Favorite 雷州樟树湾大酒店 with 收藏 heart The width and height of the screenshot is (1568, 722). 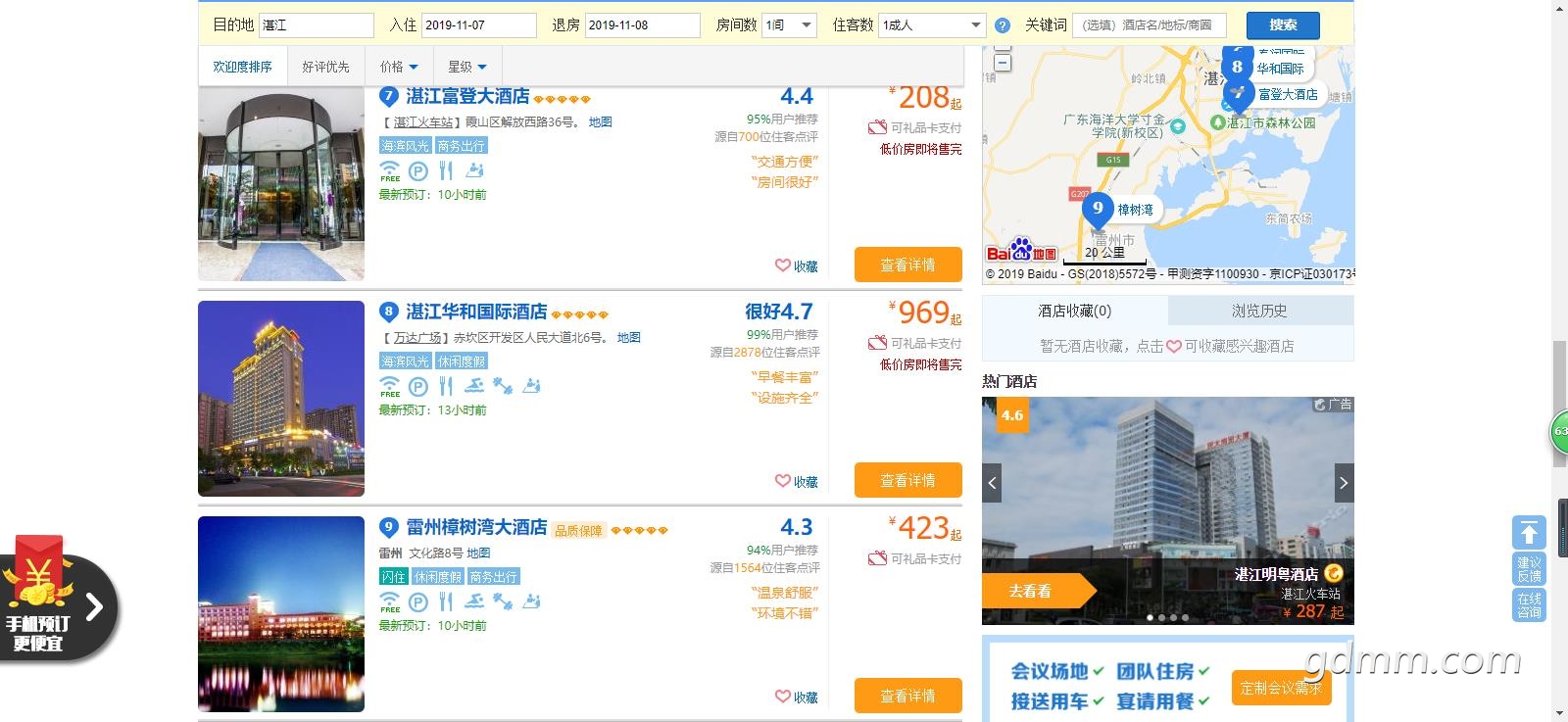[x=797, y=697]
